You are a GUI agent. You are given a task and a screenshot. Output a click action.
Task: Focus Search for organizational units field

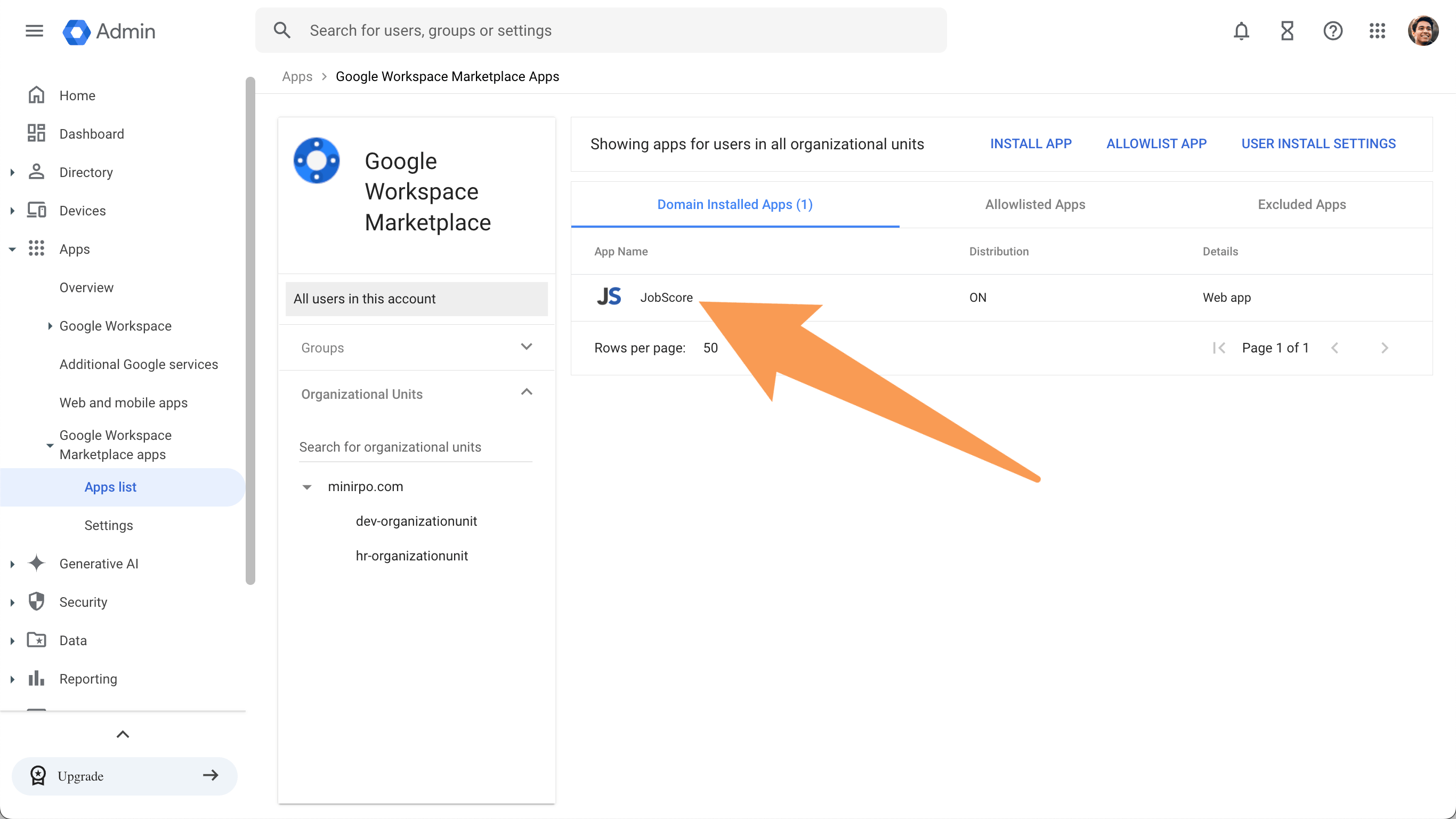(x=416, y=447)
